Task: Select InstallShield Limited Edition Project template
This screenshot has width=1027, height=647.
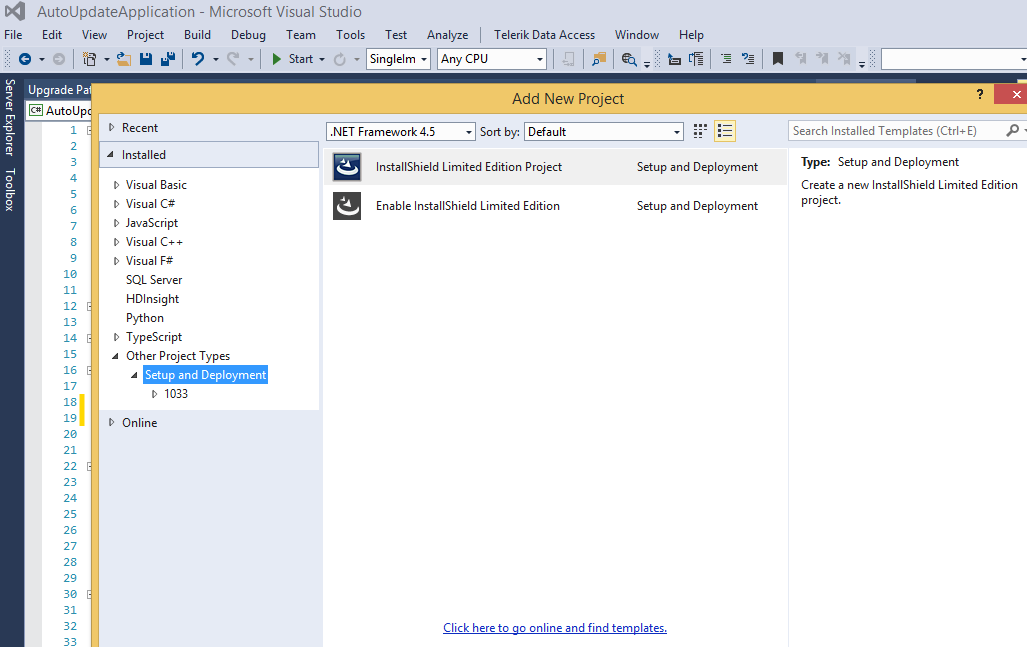Action: tap(555, 167)
